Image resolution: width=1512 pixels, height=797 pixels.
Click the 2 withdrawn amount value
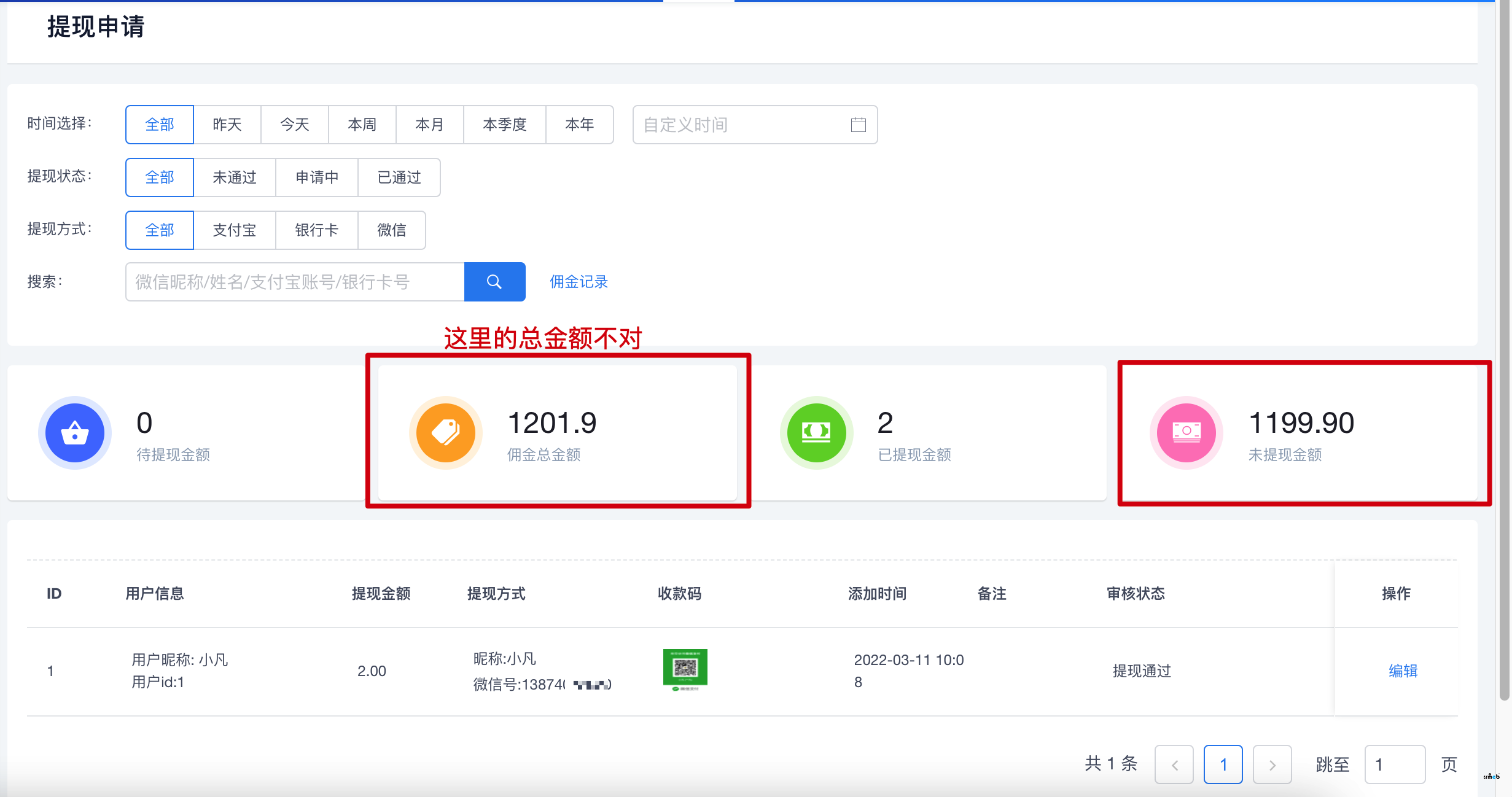click(x=885, y=423)
